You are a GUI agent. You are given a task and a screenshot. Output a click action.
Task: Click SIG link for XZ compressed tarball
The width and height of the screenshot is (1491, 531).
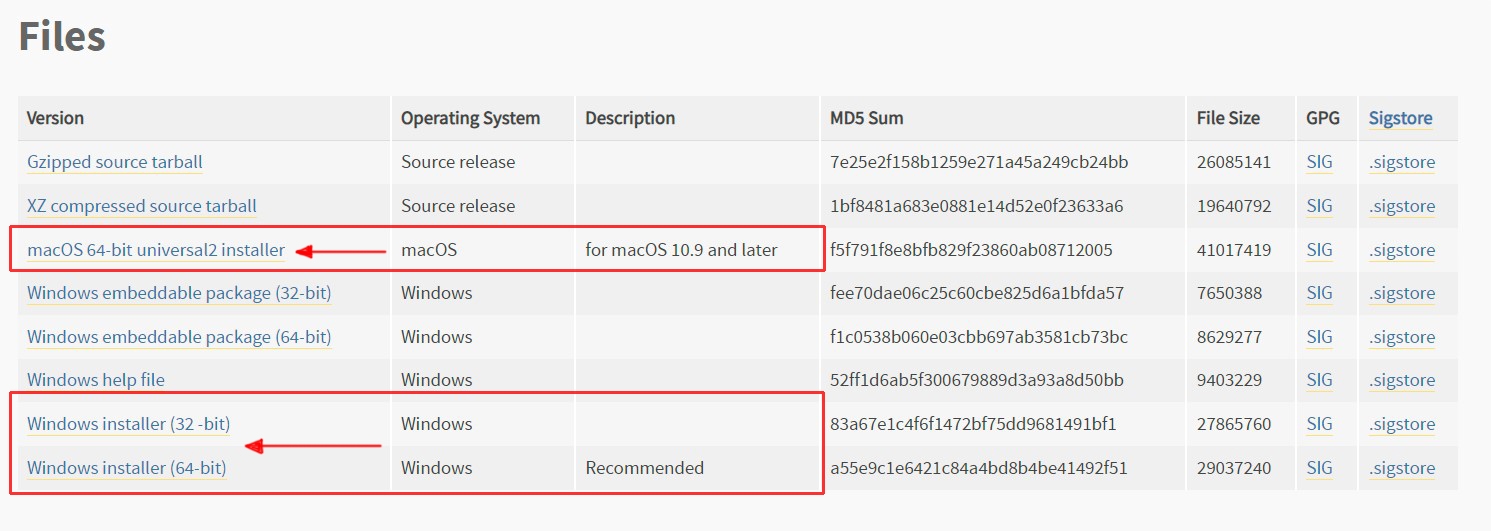1319,206
